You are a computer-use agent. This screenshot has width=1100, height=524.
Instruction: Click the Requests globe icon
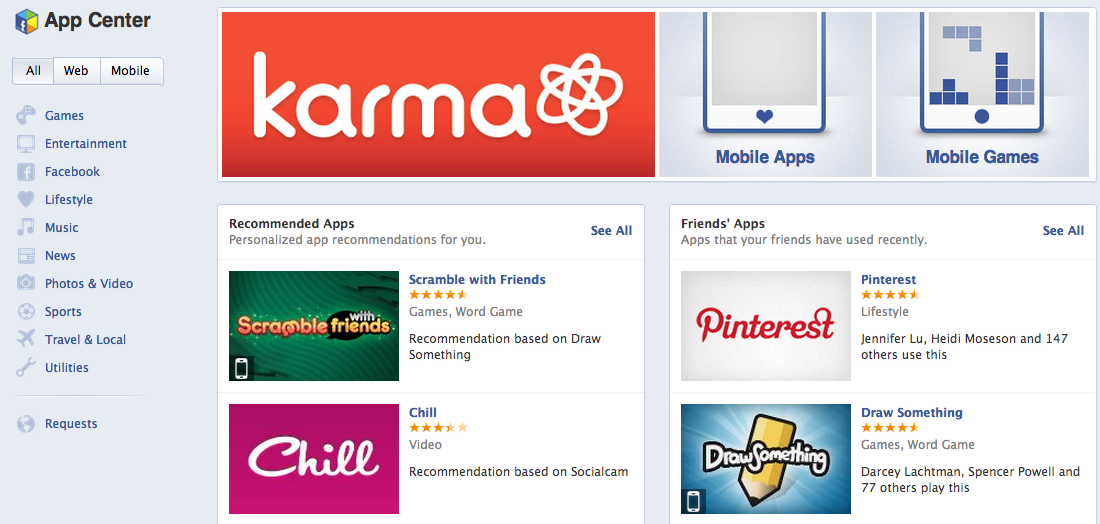[26, 424]
